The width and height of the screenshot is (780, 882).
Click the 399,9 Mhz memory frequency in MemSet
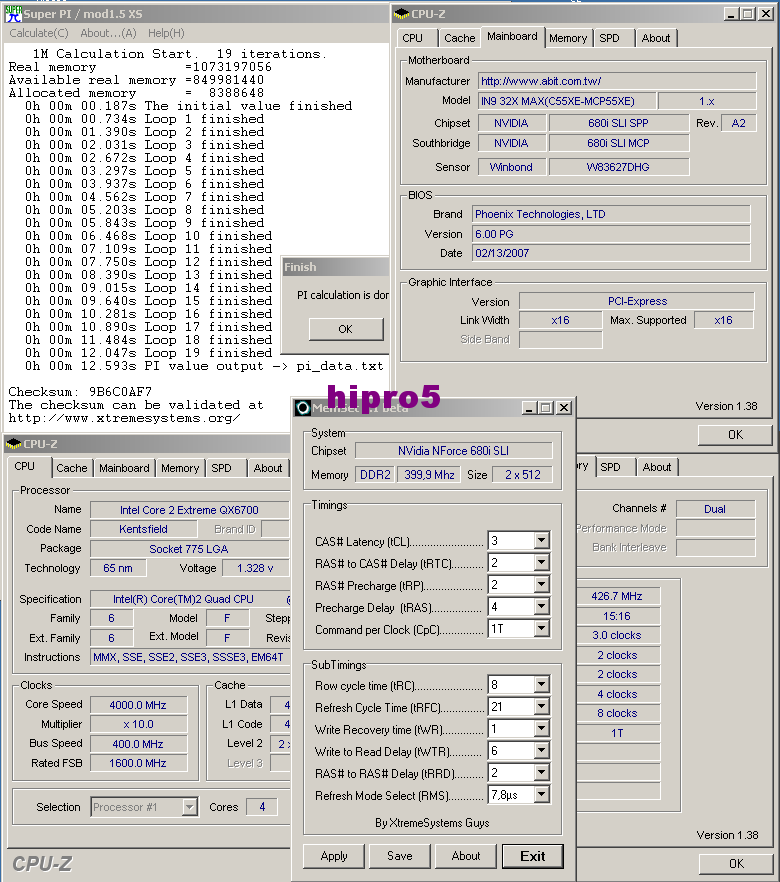click(429, 475)
